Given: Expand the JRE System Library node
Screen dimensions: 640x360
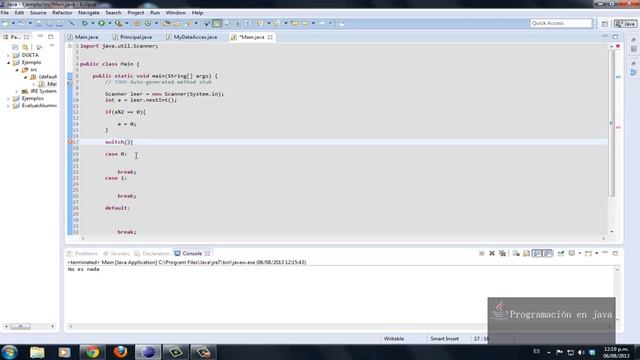Looking at the screenshot, I should coord(17,91).
